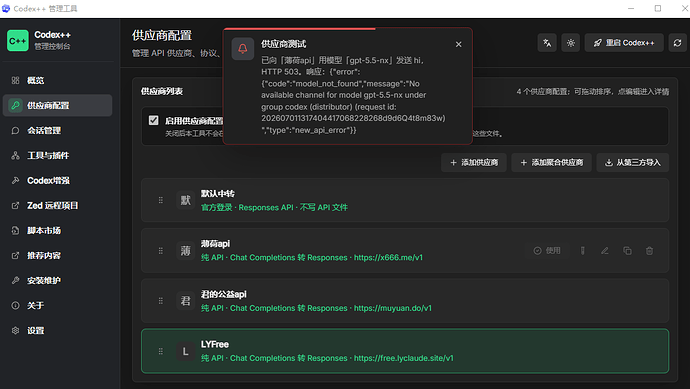The image size is (690, 389).
Task: Click the language translate icon
Action: pos(547,43)
